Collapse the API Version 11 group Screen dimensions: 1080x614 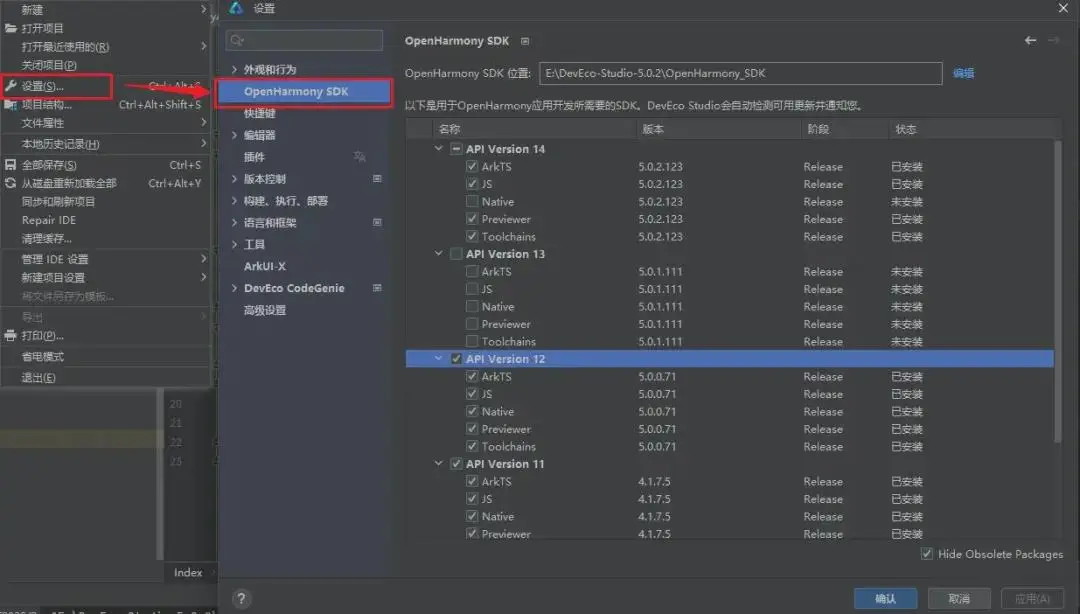coord(439,464)
